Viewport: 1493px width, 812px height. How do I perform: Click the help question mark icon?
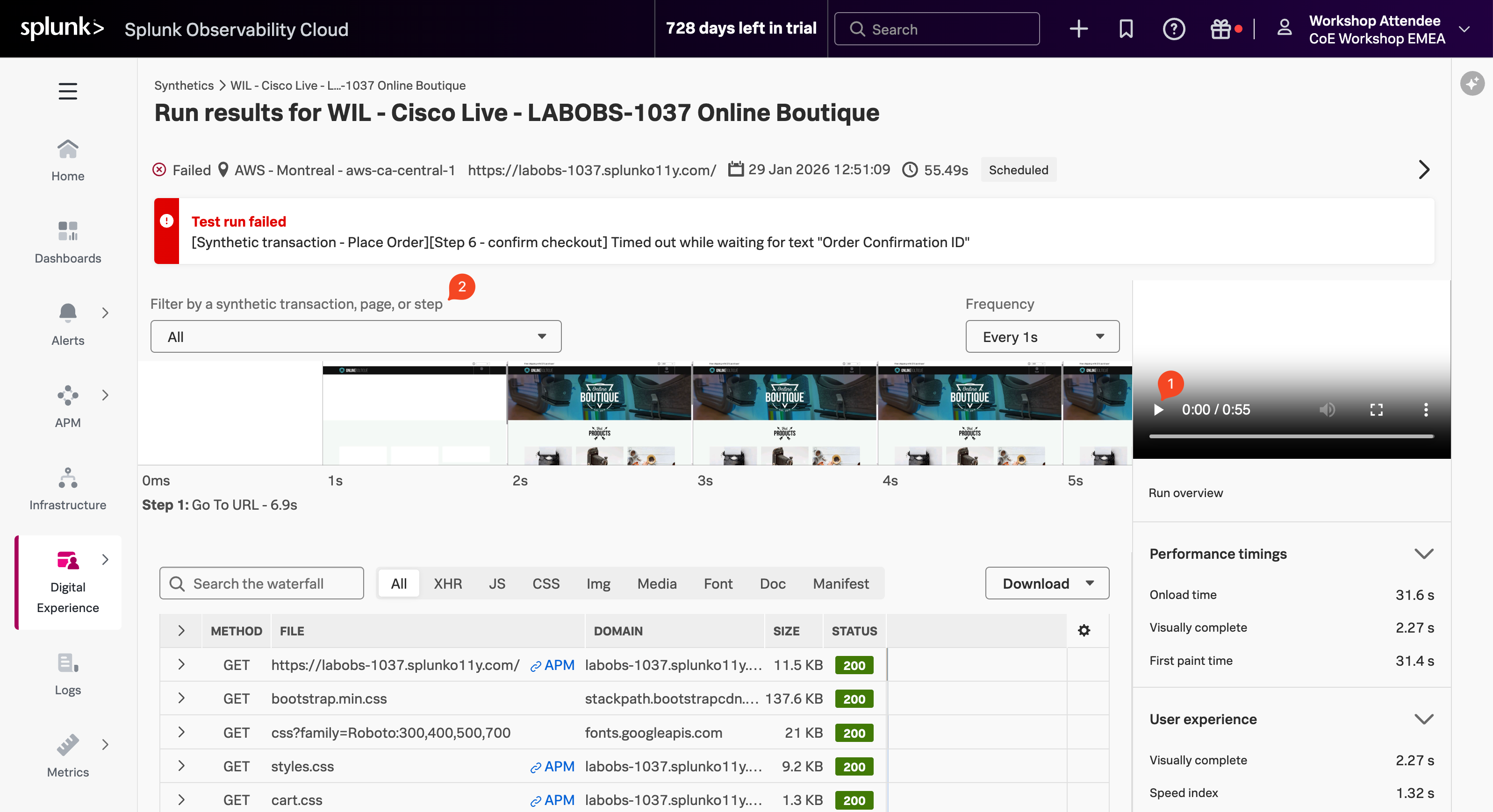[x=1174, y=29]
